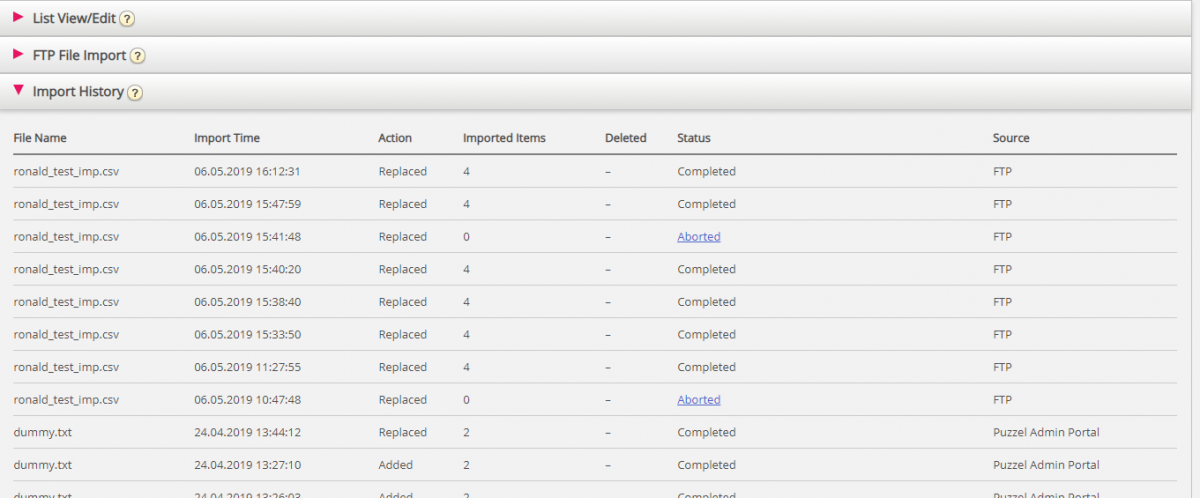Open Aborted link for 15:41:48 import
1200x498 pixels.
[698, 237]
